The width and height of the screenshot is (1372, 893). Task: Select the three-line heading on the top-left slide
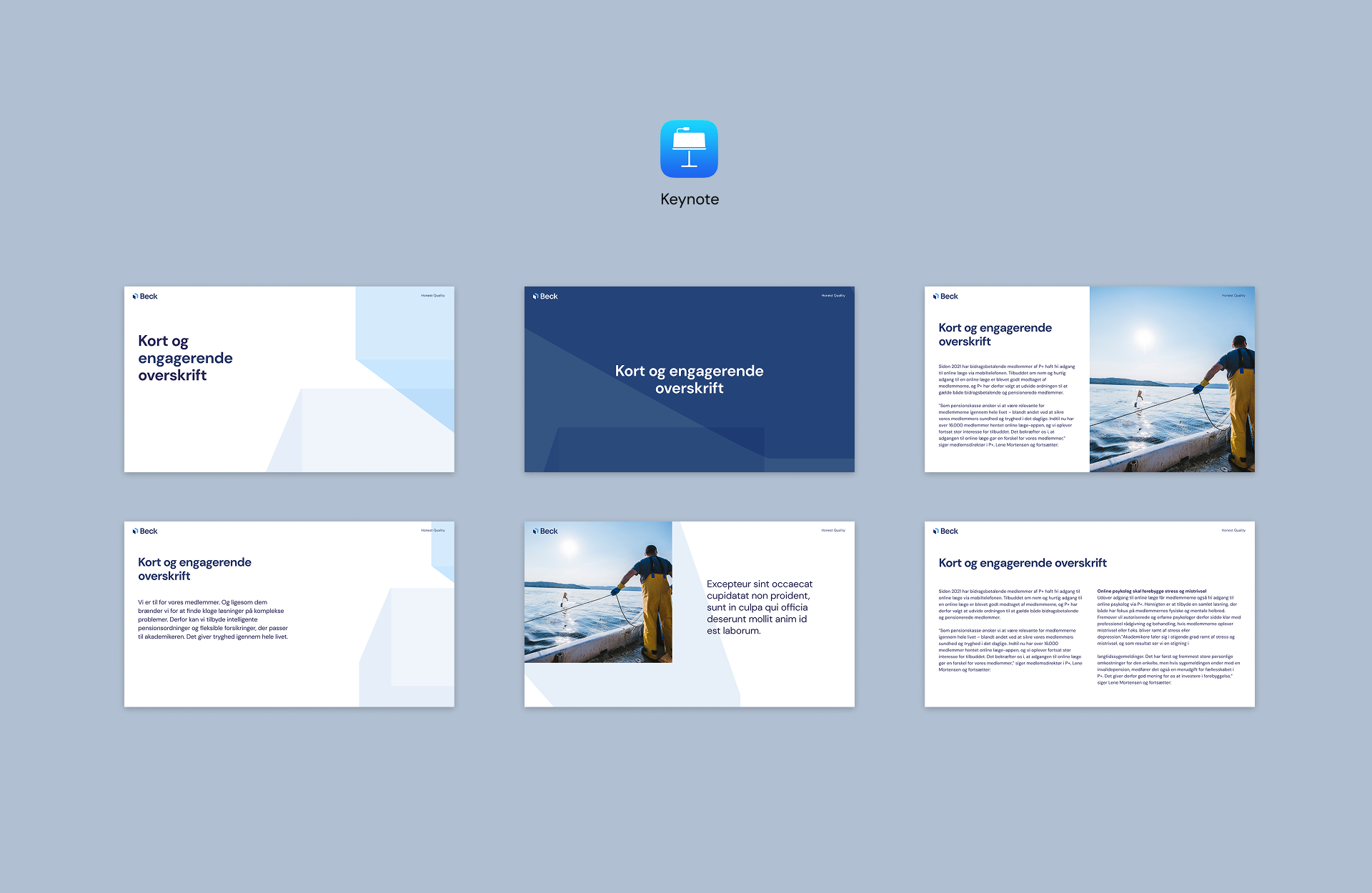coord(185,358)
